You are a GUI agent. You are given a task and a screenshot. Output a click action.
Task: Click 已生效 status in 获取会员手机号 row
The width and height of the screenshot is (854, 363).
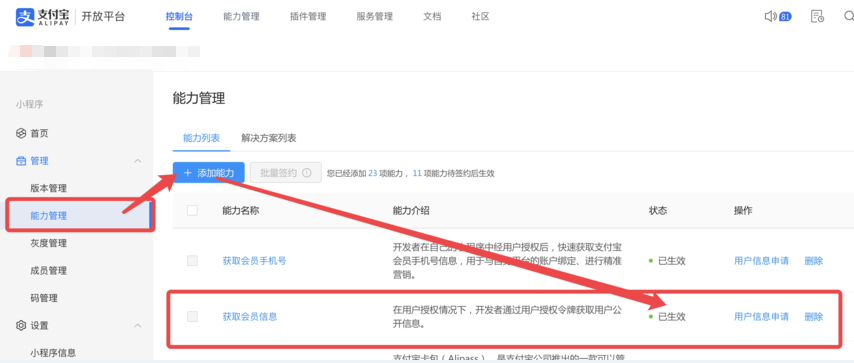[672, 261]
